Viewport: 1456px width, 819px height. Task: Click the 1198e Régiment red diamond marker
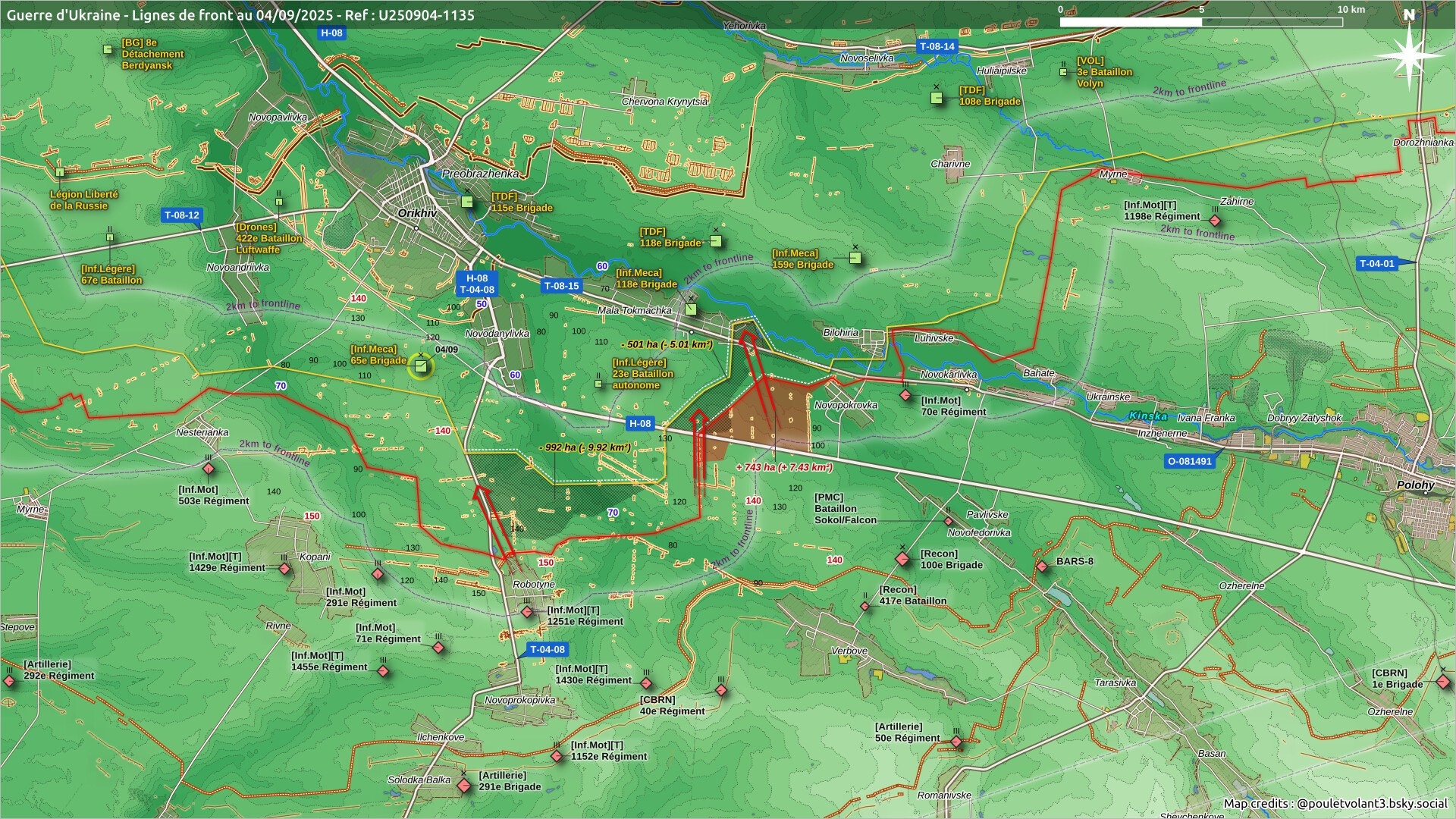1215,221
